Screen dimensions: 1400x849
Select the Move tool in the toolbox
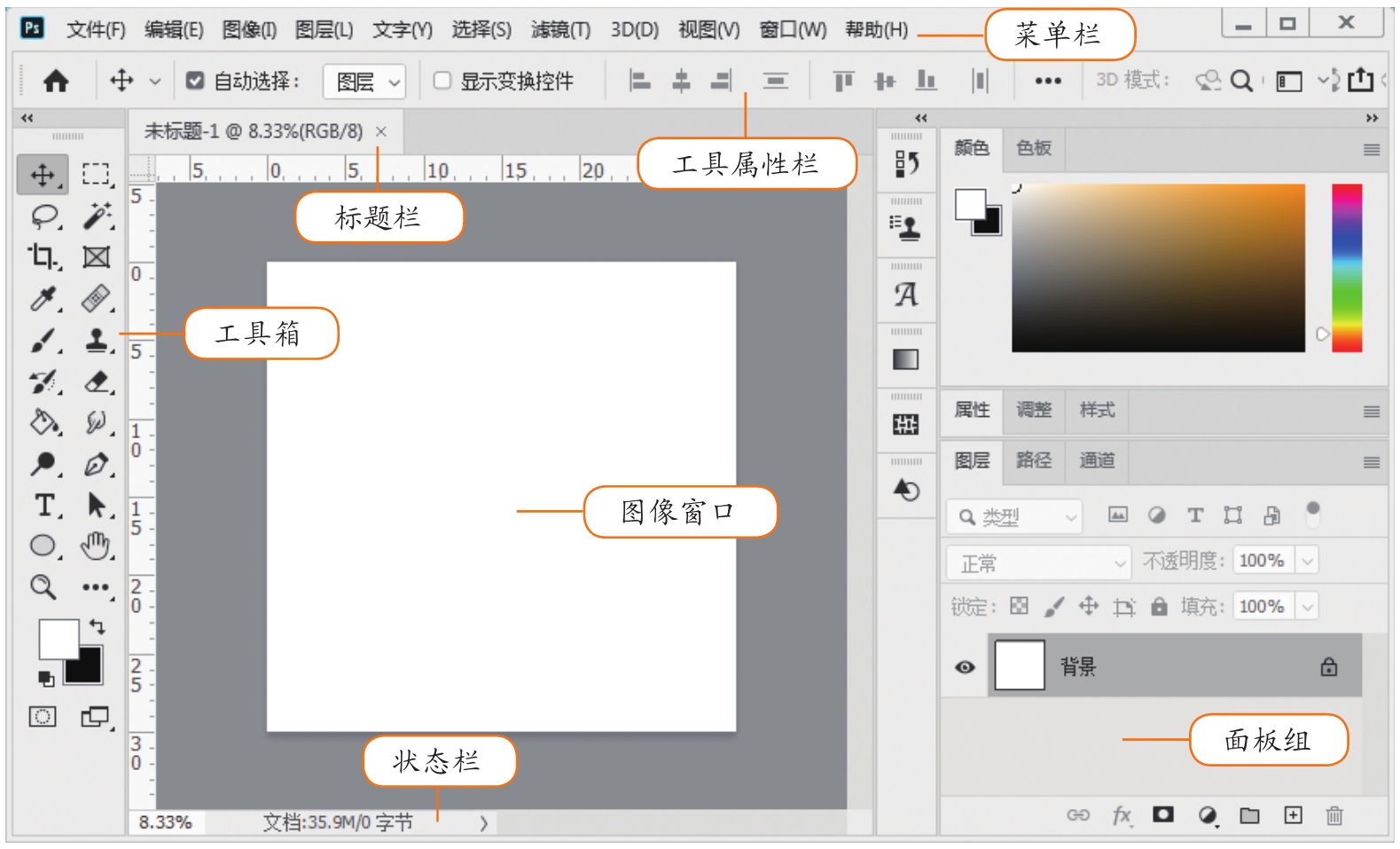coord(42,175)
